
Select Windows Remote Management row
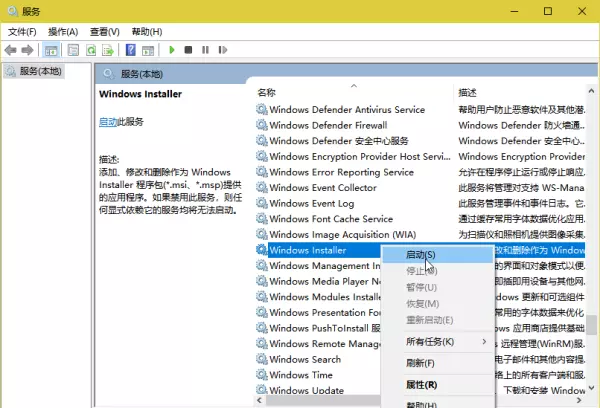[x=318, y=344]
